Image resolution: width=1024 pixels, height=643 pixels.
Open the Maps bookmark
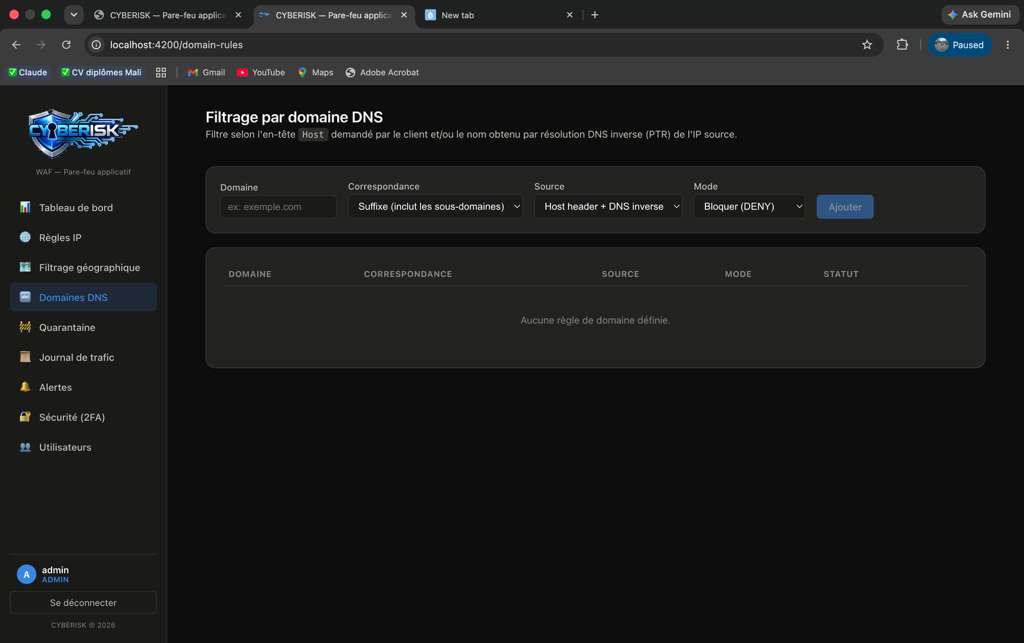coord(315,72)
